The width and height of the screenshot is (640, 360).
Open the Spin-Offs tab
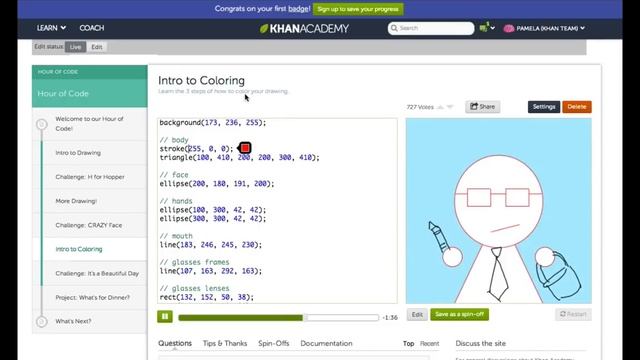point(273,343)
